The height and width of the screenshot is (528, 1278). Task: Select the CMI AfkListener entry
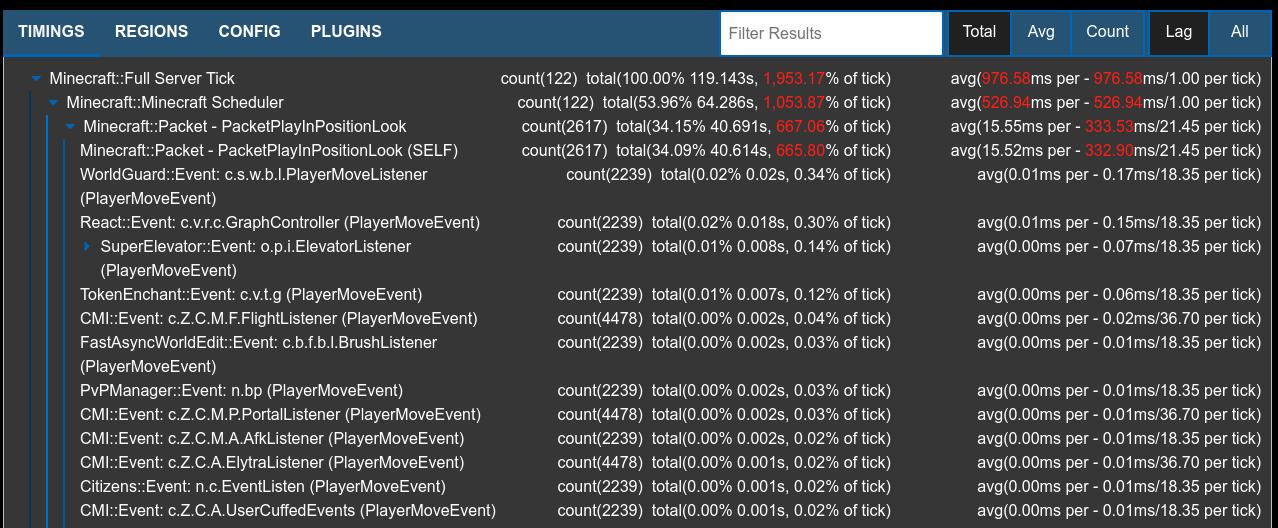[x=272, y=438]
